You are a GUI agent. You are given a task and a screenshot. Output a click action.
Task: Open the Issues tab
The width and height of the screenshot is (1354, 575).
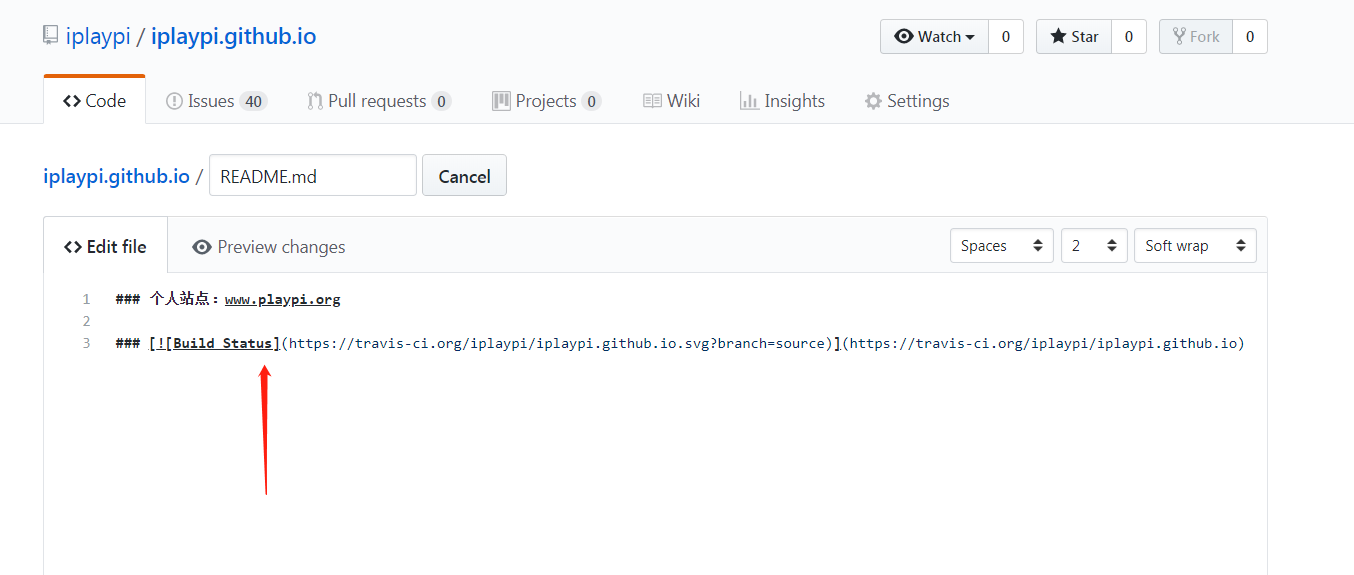tap(216, 101)
